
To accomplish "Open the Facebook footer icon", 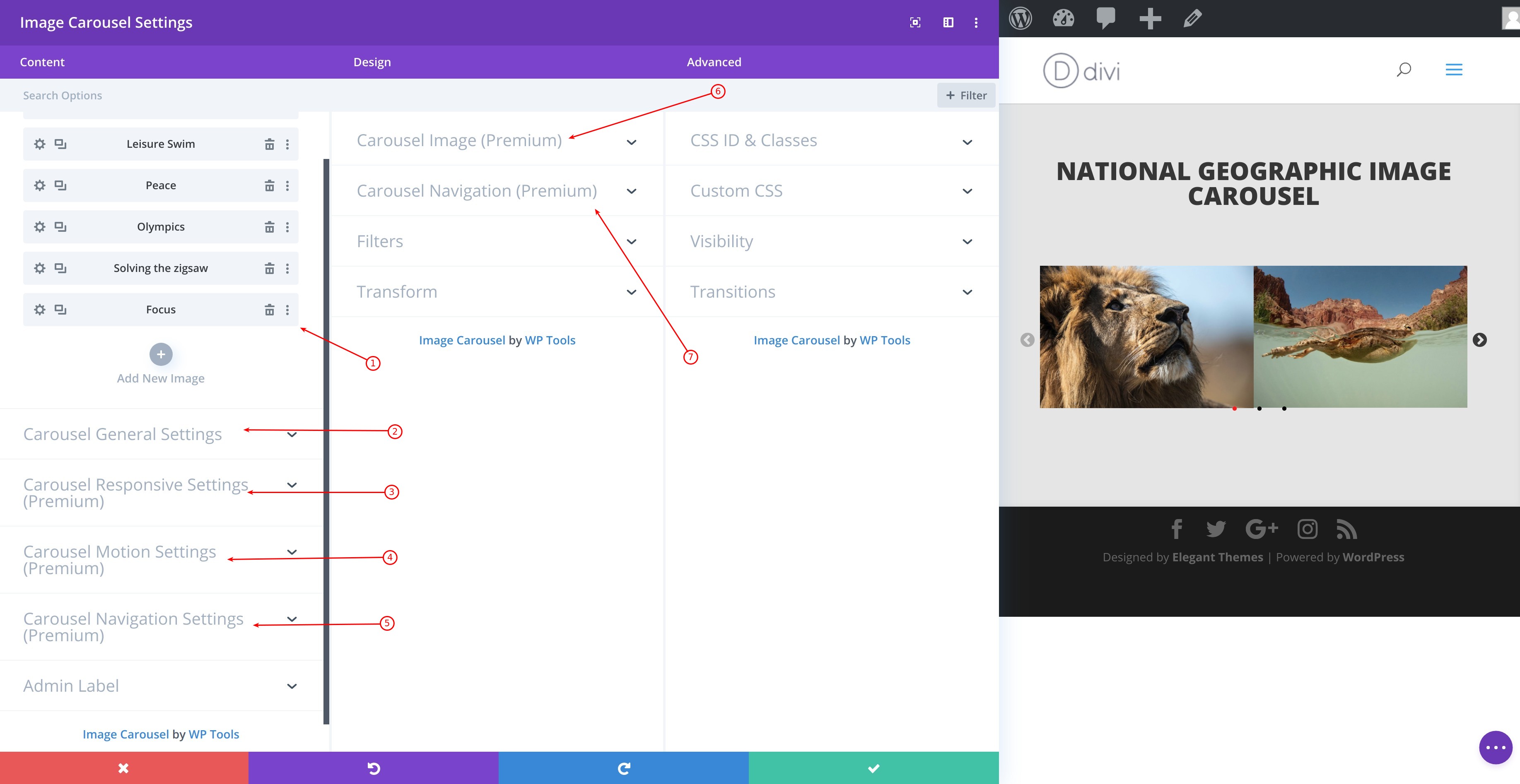I will click(1177, 529).
